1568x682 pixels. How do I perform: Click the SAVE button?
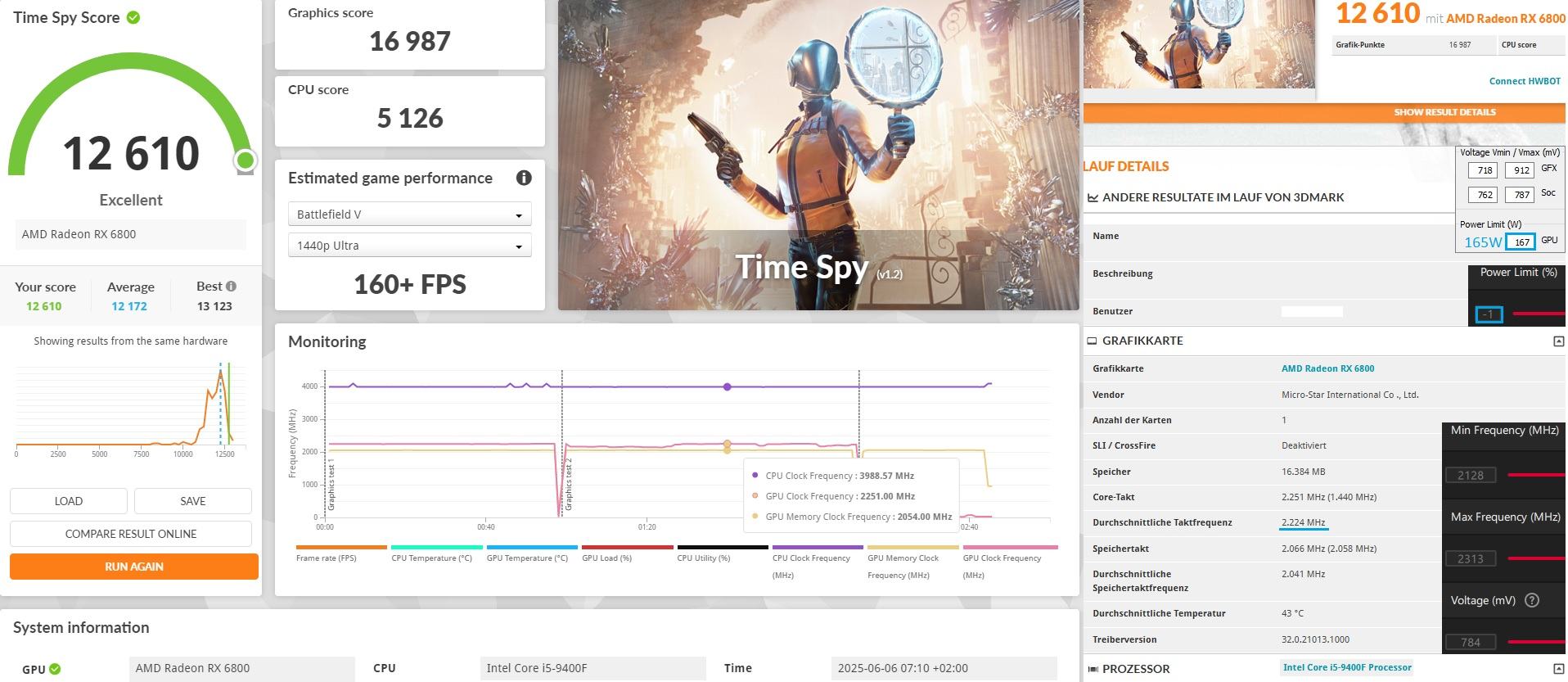[x=193, y=501]
